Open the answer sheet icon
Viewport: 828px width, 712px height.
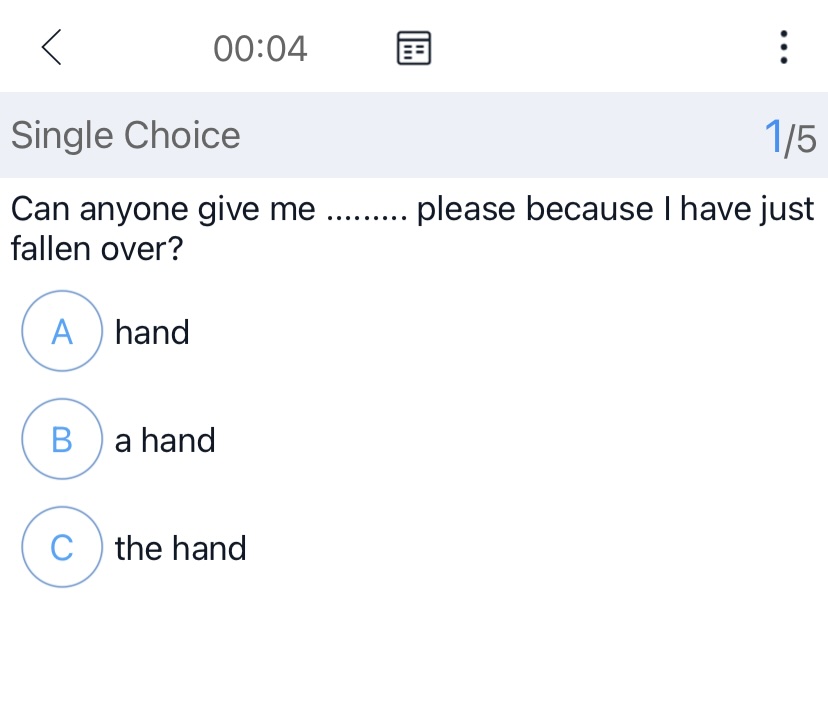pyautogui.click(x=414, y=48)
